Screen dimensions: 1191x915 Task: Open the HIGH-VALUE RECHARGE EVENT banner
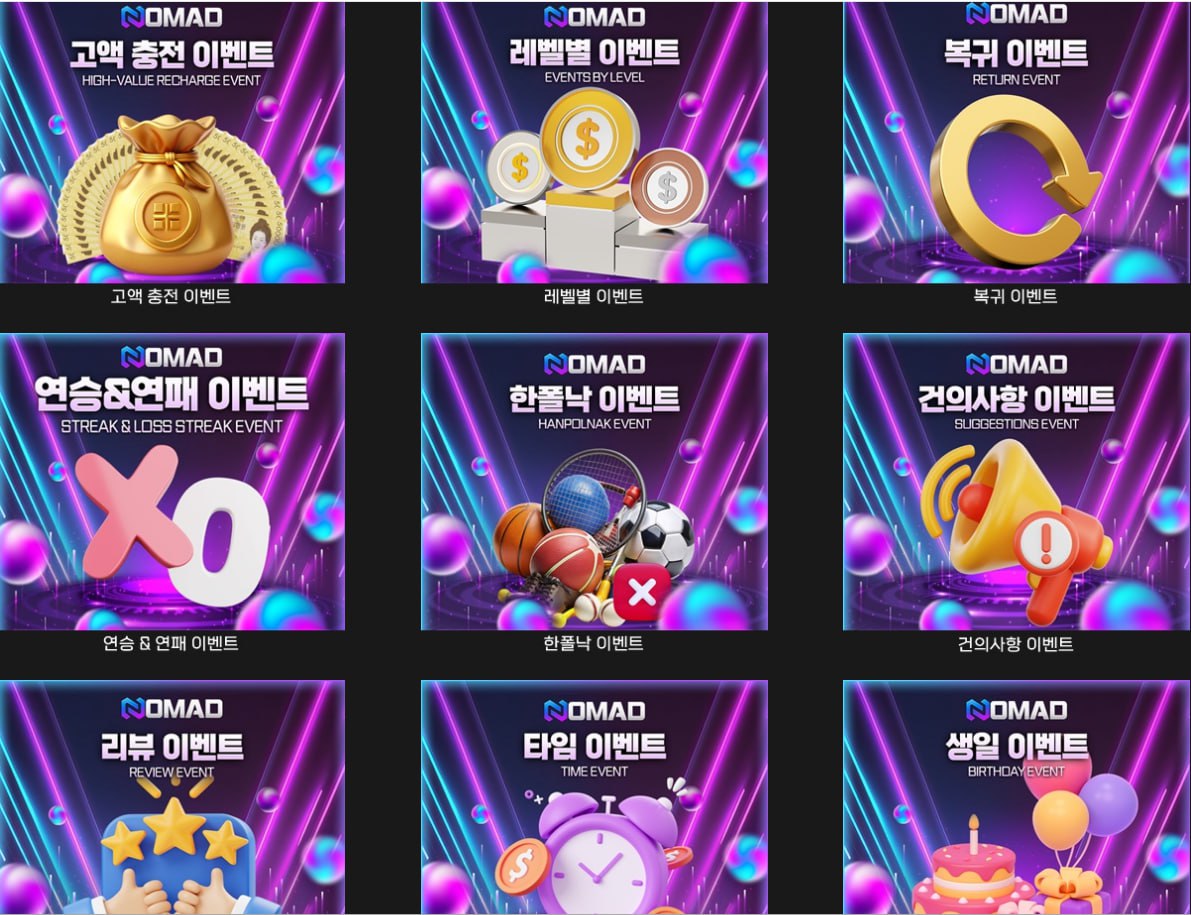pyautogui.click(x=172, y=80)
